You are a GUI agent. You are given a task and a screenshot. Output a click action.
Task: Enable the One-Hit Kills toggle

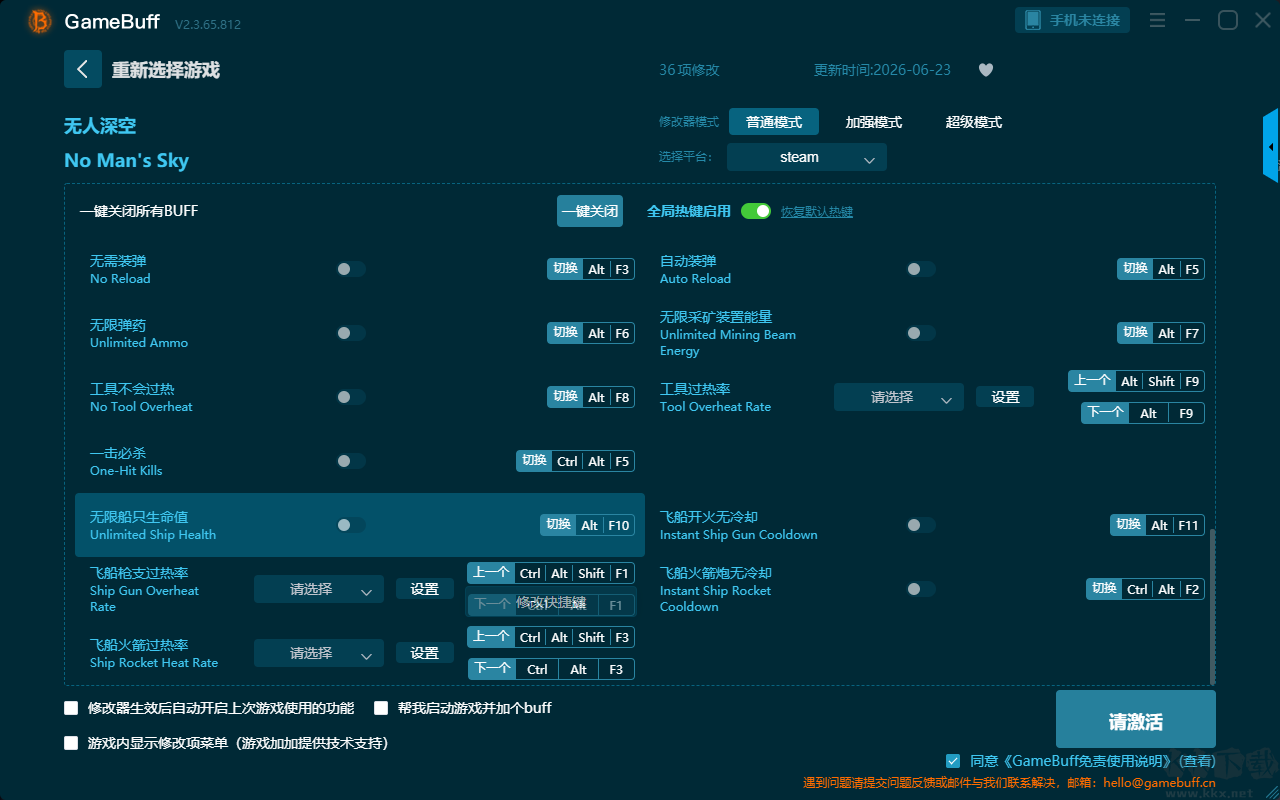coord(351,461)
